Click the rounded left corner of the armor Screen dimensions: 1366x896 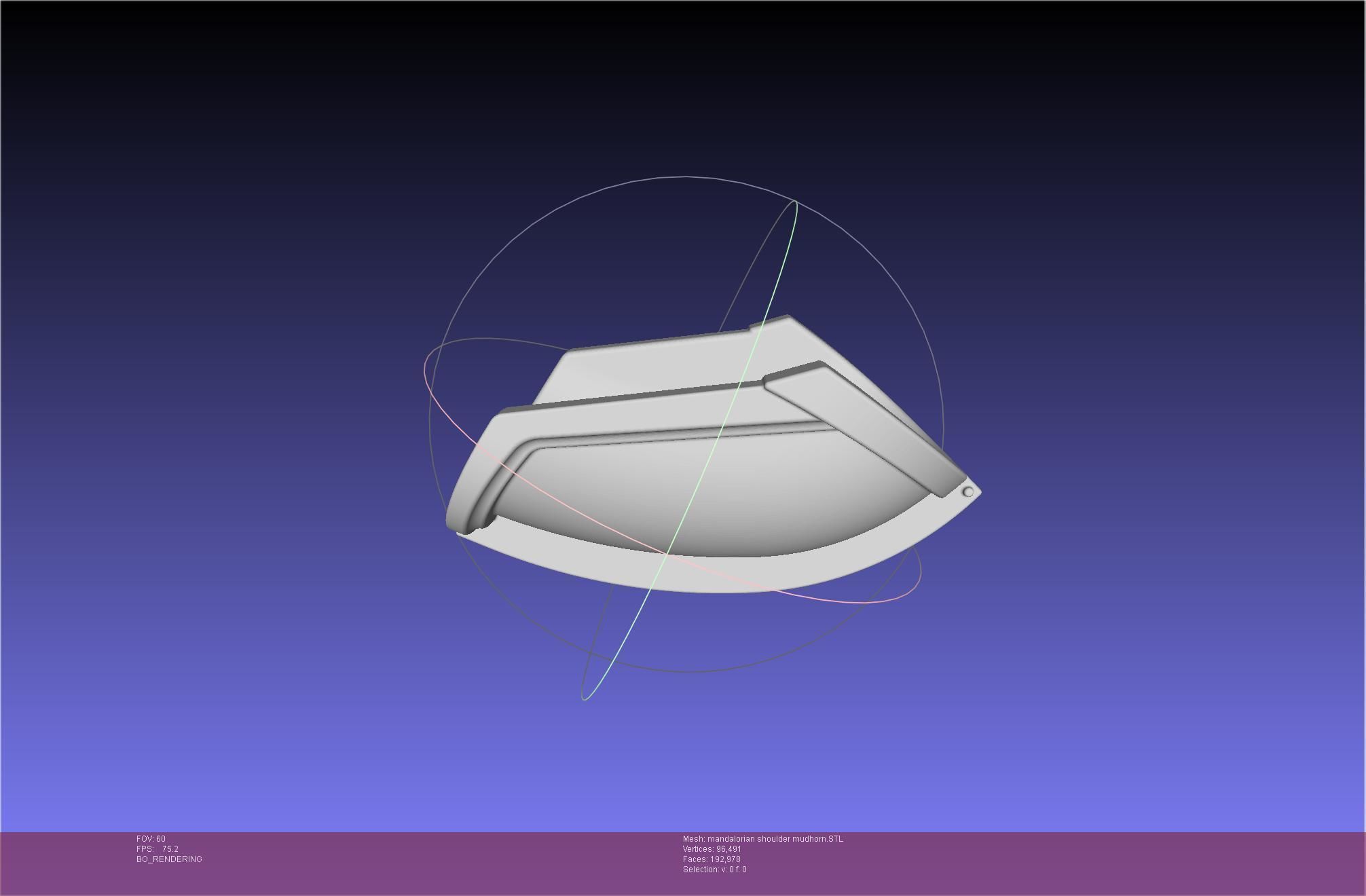click(x=456, y=517)
